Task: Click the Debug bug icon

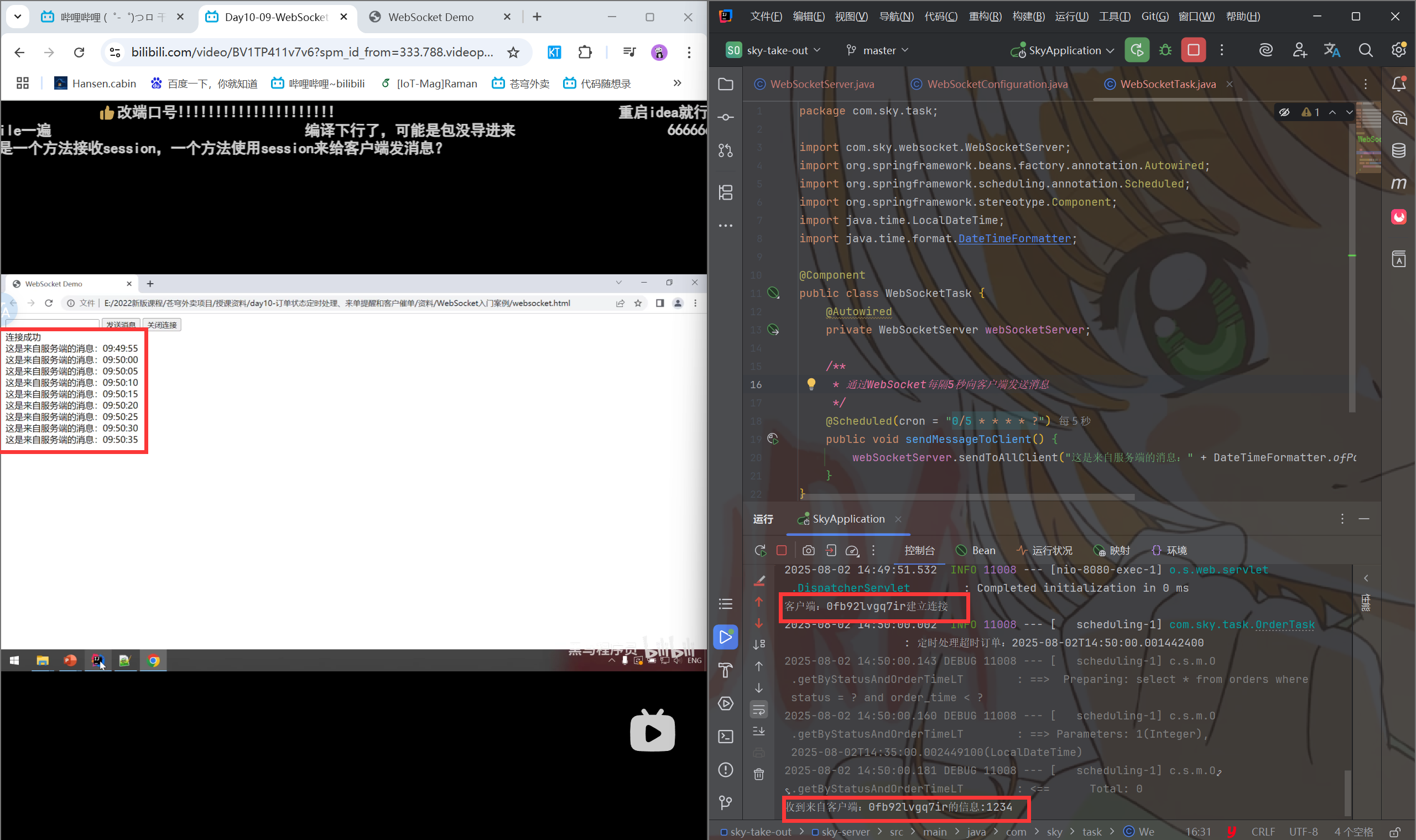Action: coord(1165,50)
